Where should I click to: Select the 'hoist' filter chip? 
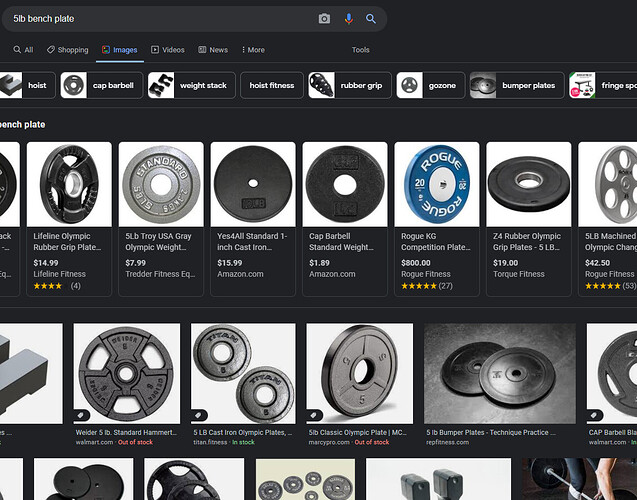click(x=27, y=85)
